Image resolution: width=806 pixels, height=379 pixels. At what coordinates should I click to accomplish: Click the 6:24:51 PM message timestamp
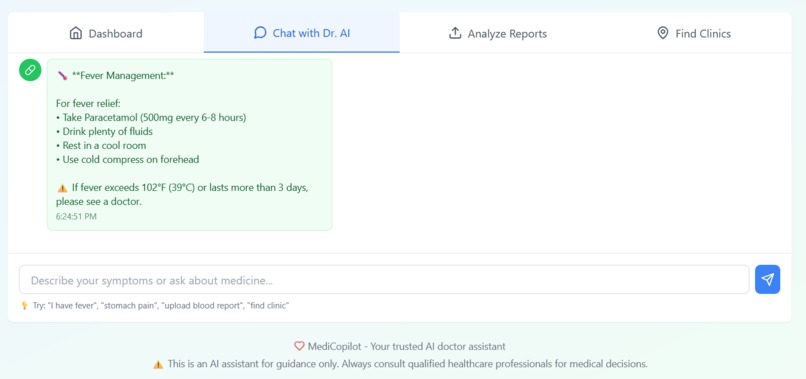(76, 216)
